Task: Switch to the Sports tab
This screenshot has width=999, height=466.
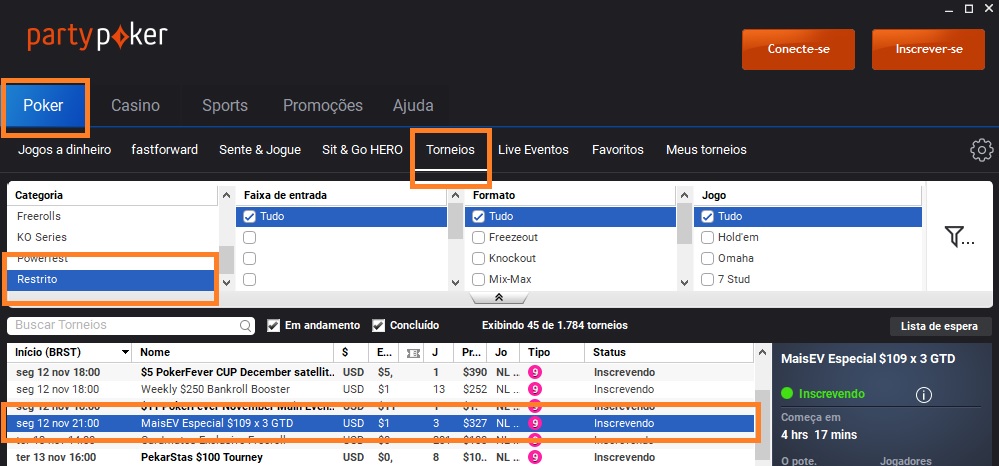Action: [x=225, y=105]
